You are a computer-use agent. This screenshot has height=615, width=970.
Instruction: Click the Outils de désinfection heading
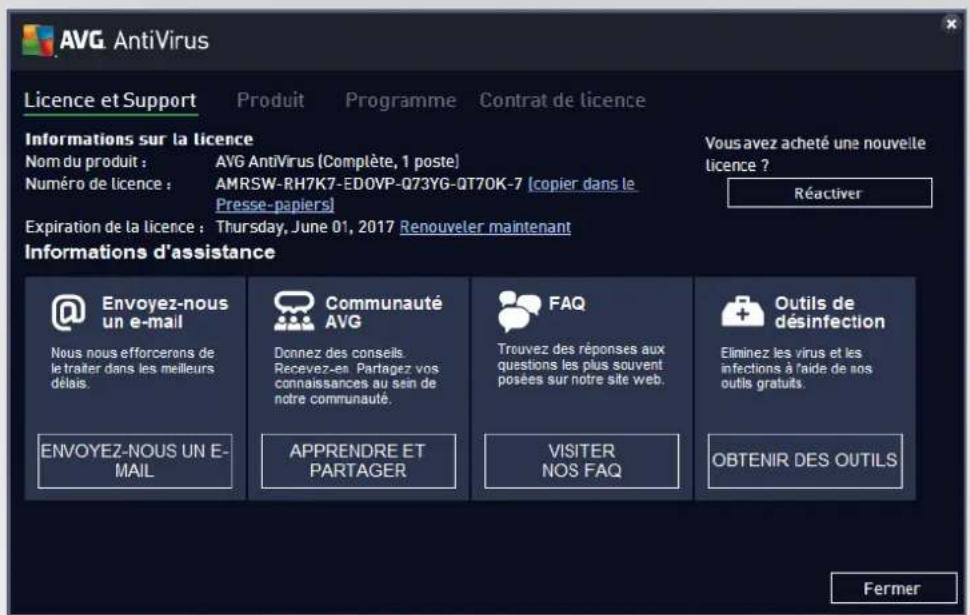pyautogui.click(x=830, y=312)
